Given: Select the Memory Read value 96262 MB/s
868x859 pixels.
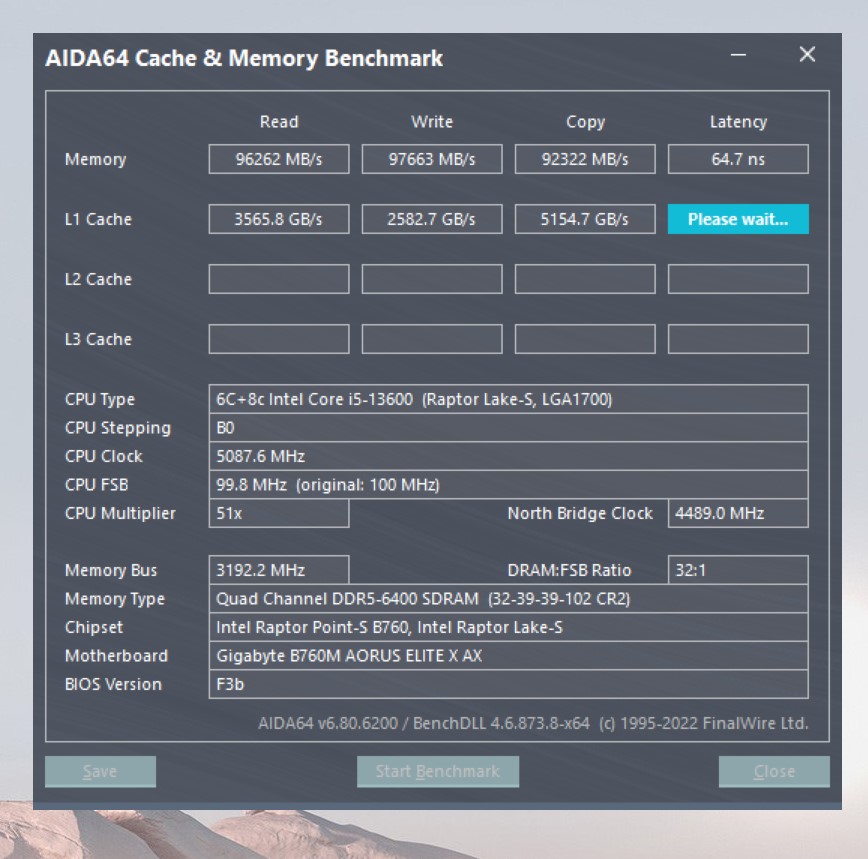Looking at the screenshot, I should click(279, 159).
